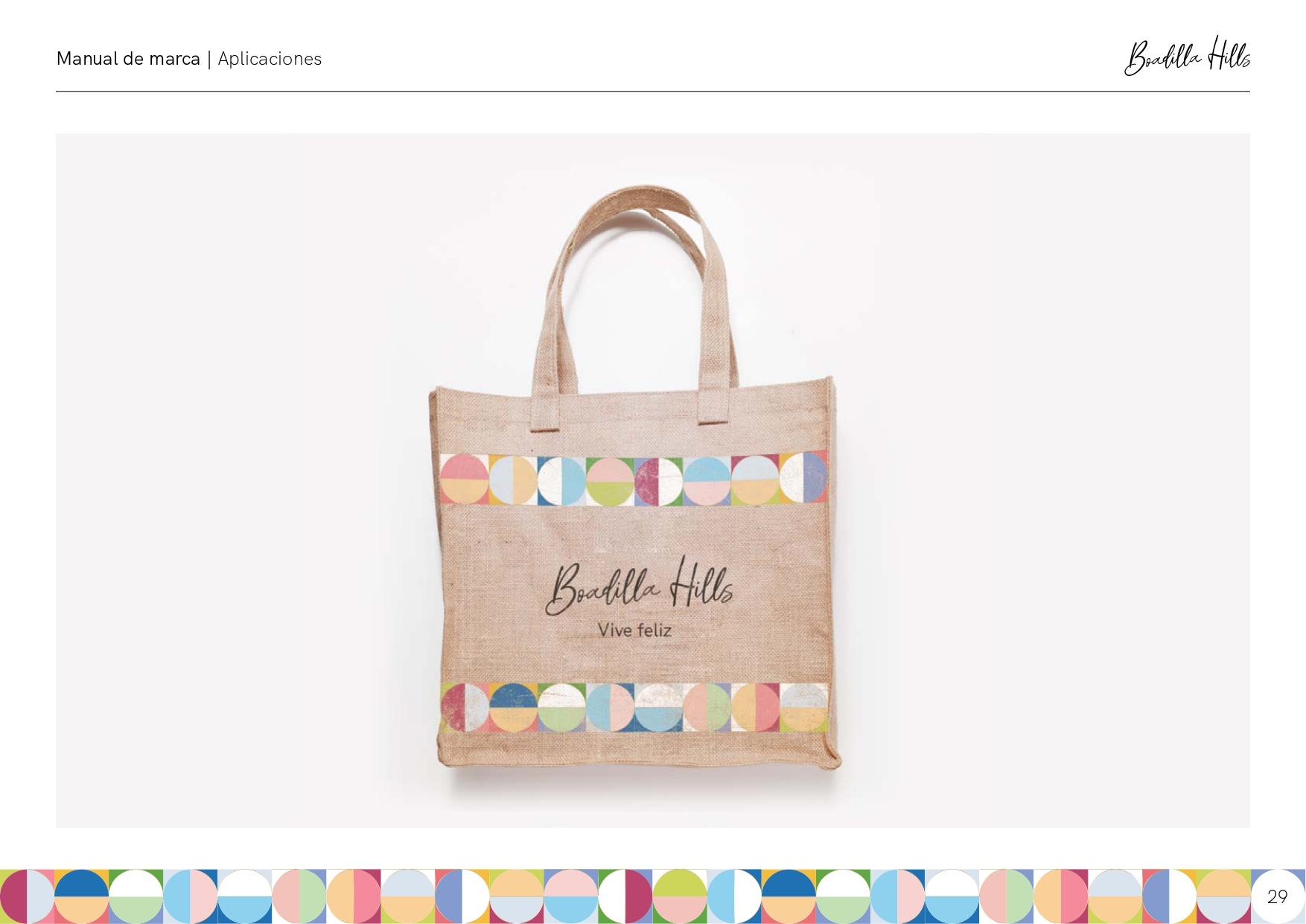Click the horizontal divider line under the header
1306x924 pixels.
(653, 92)
